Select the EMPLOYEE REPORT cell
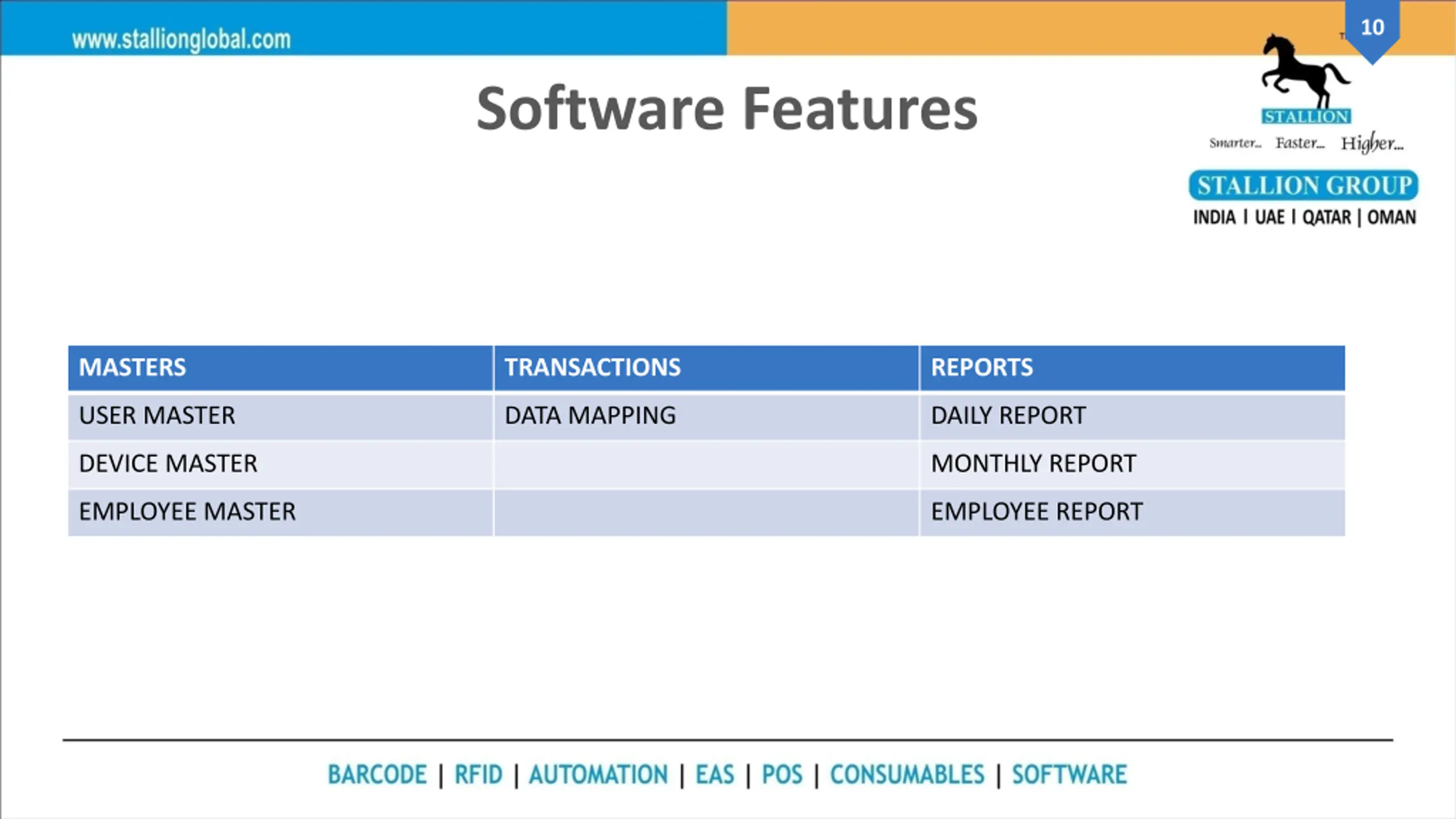 click(1132, 512)
